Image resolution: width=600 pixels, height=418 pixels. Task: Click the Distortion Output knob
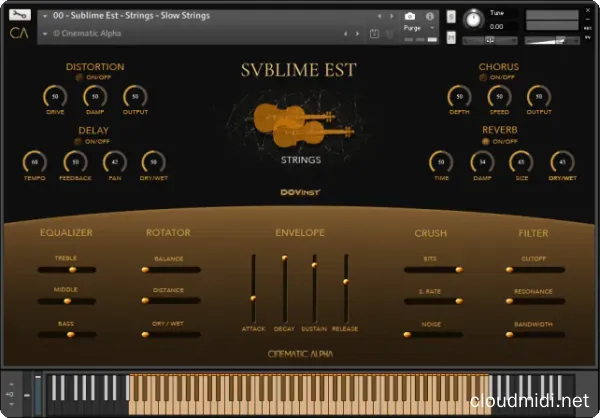(x=135, y=96)
